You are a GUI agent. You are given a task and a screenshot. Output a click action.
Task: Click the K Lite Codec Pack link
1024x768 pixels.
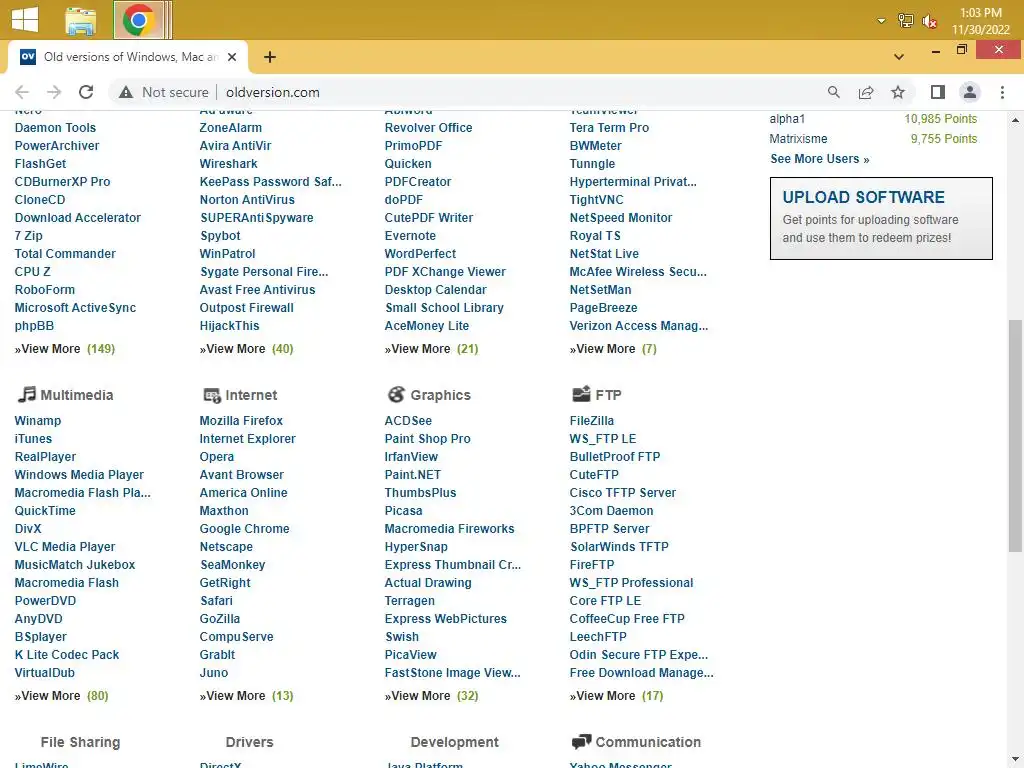click(67, 654)
